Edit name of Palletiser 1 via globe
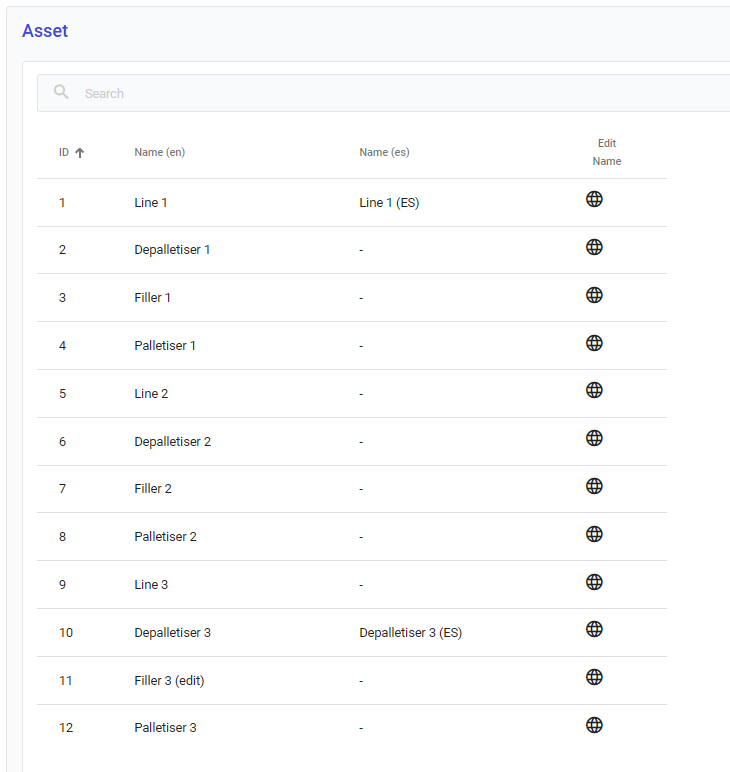This screenshot has width=730, height=772. (x=594, y=343)
